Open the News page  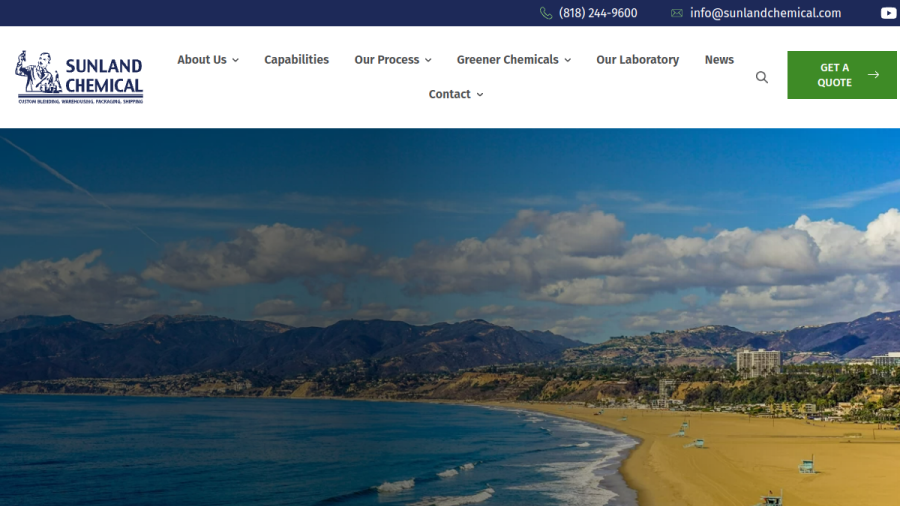[x=719, y=60]
